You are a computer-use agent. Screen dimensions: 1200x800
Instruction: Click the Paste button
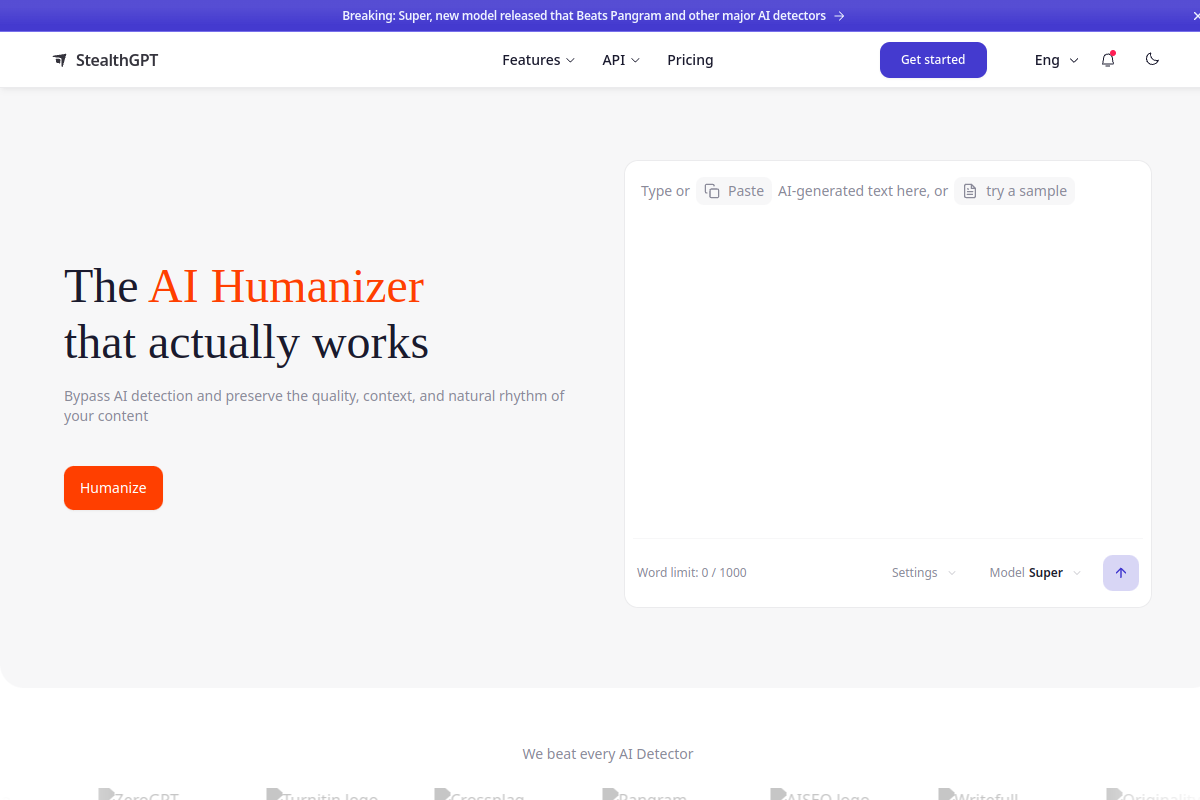[x=734, y=191]
